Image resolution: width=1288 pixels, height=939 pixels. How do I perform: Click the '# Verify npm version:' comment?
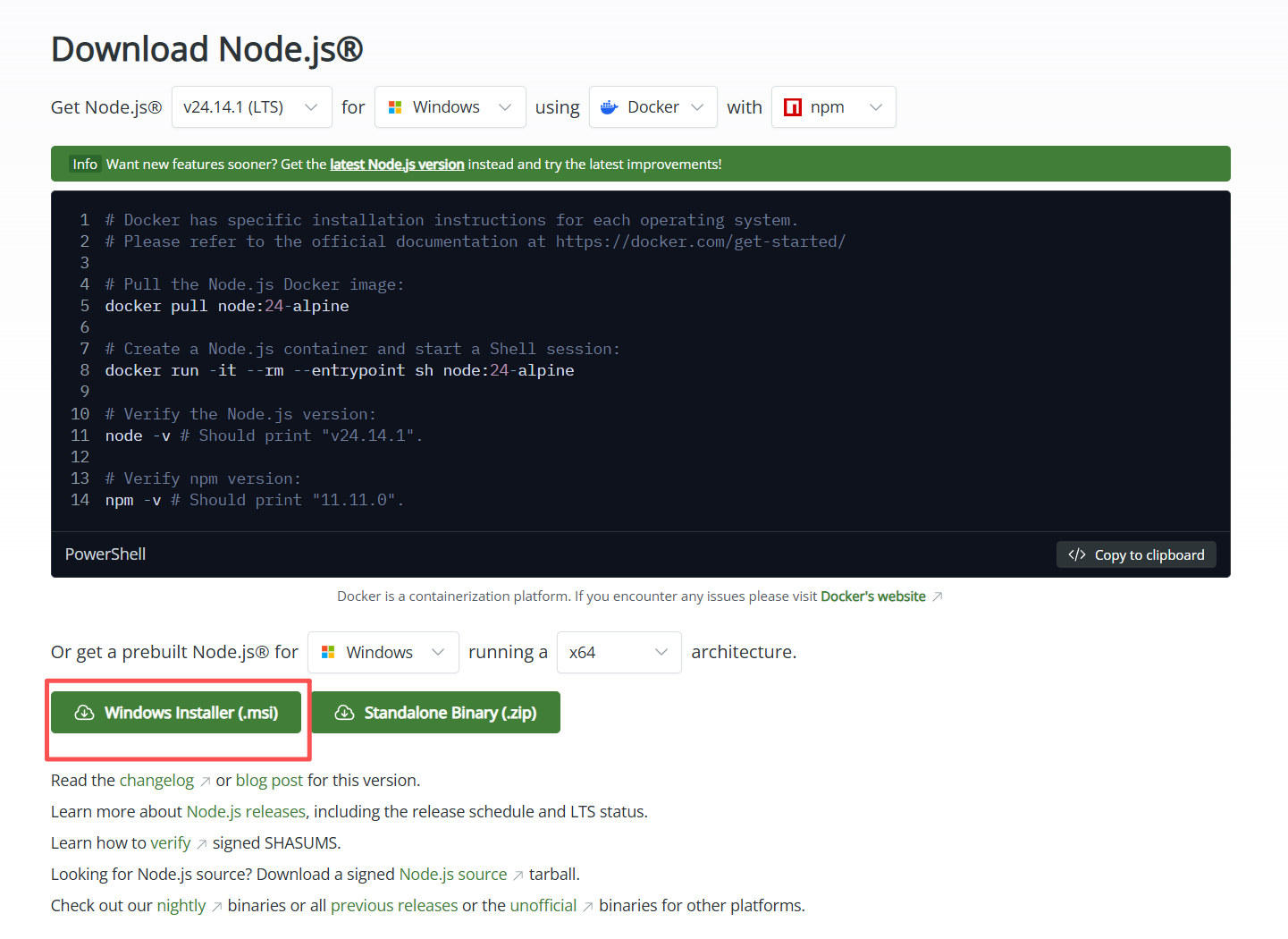click(203, 478)
